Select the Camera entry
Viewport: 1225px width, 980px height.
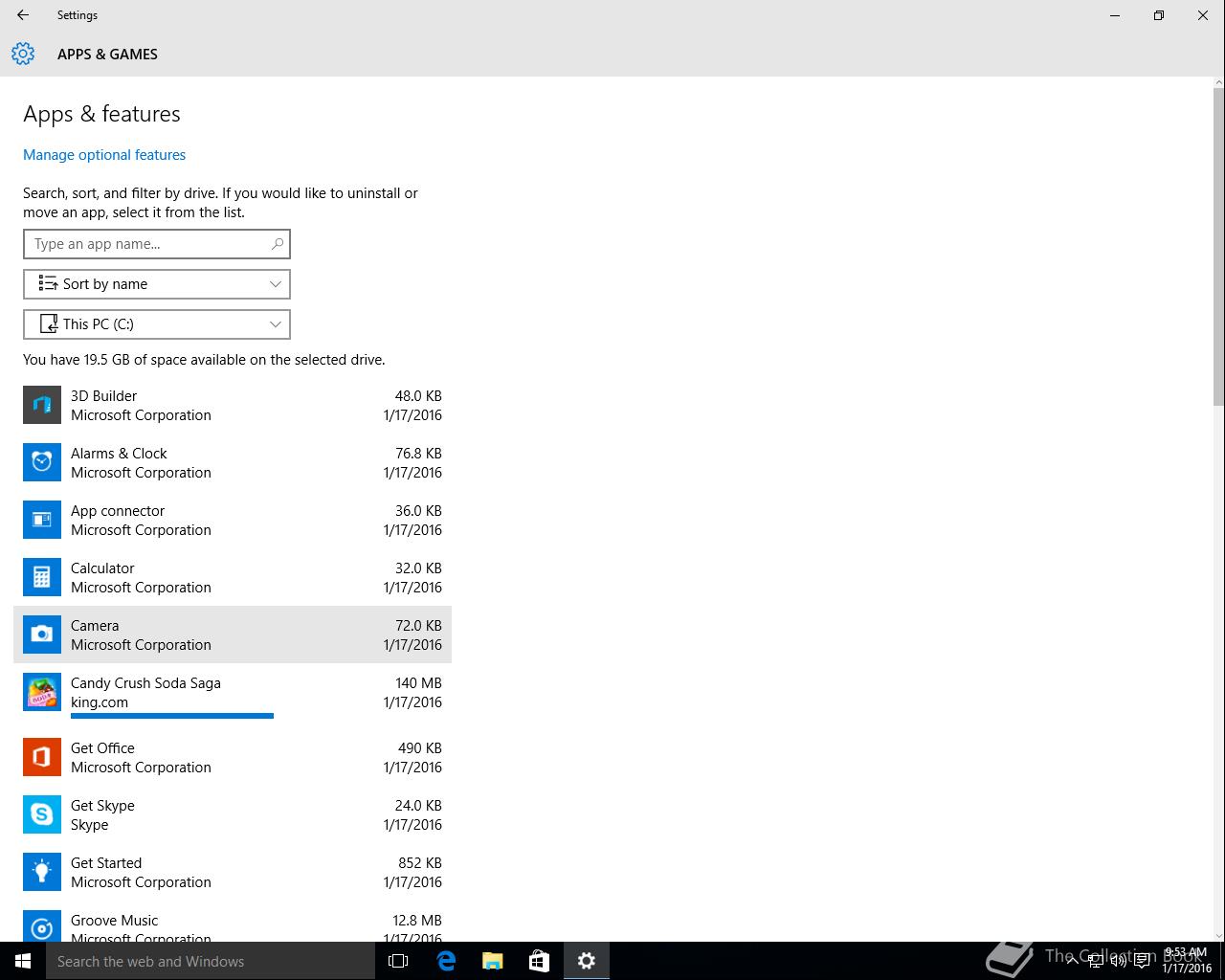tap(233, 635)
